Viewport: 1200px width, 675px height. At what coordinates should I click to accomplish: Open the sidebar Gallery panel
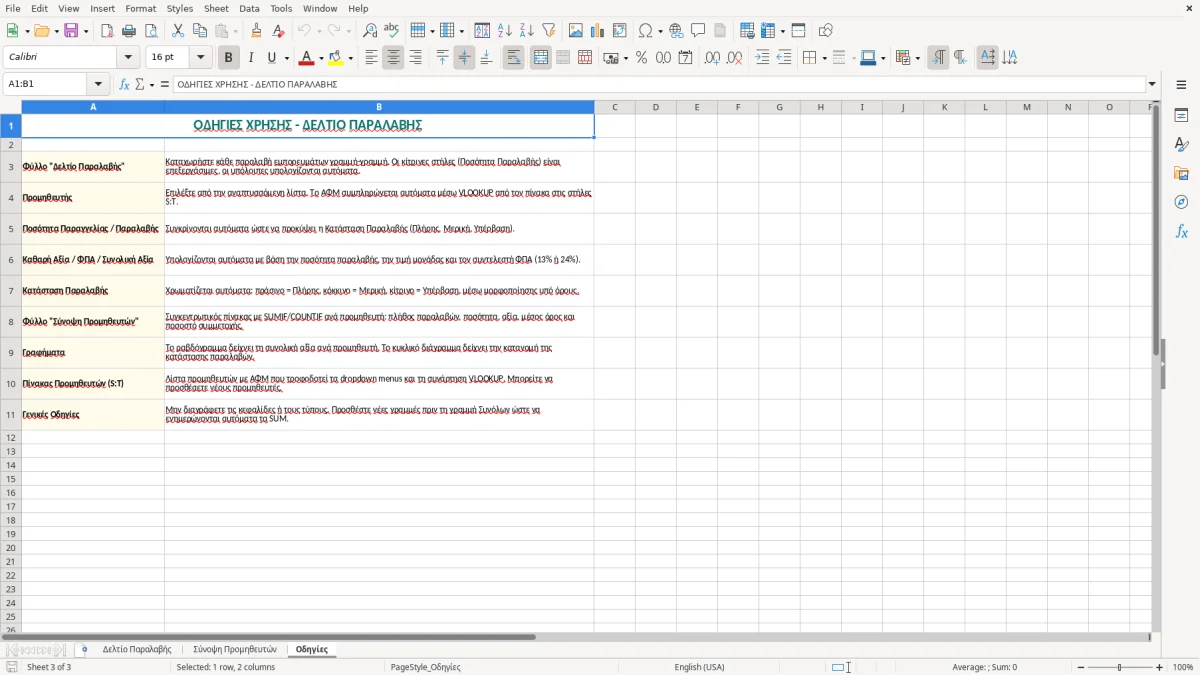[1181, 174]
